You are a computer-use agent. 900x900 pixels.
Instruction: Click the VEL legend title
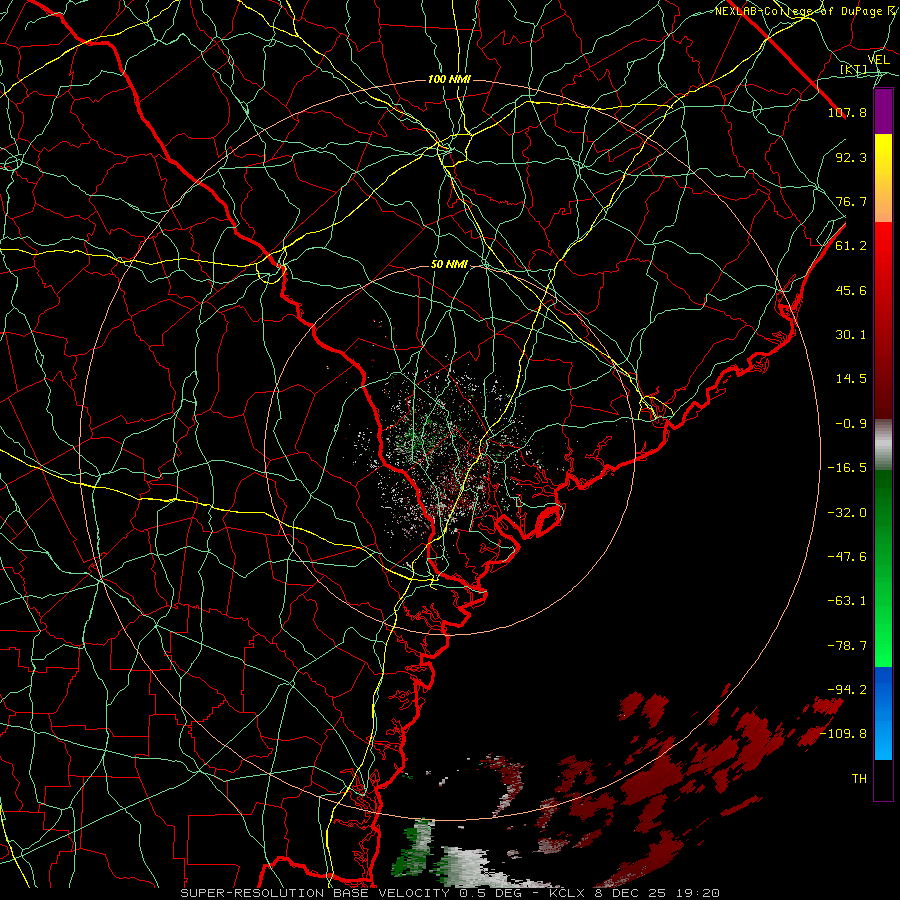(x=878, y=60)
